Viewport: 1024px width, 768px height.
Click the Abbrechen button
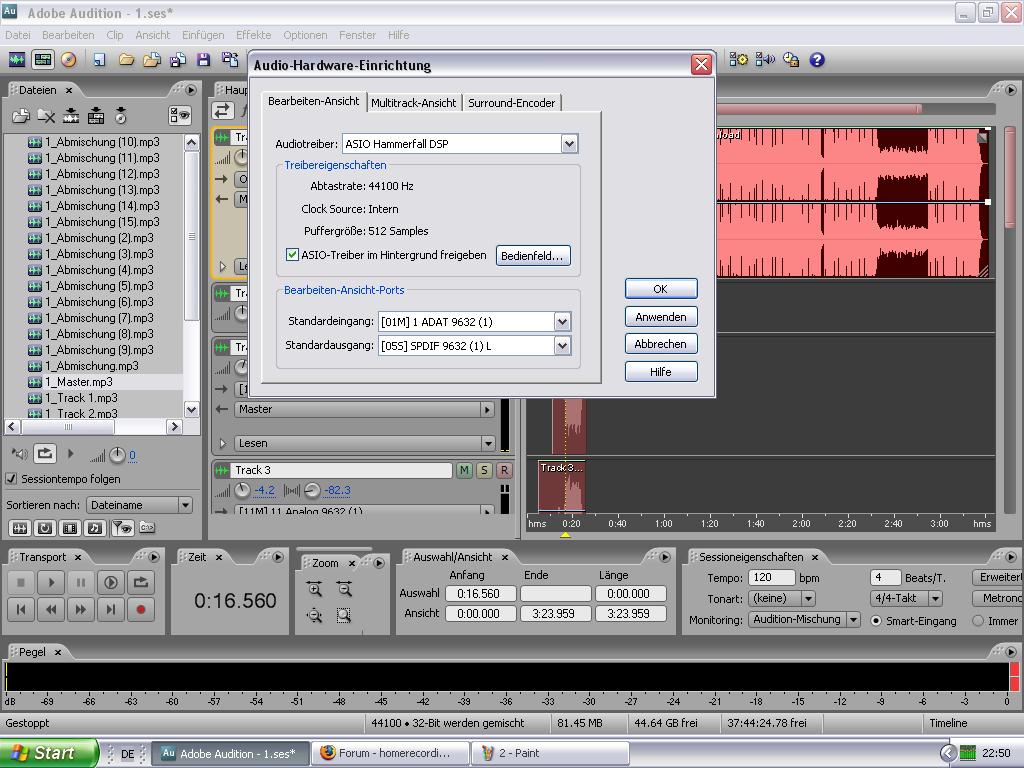coord(661,344)
